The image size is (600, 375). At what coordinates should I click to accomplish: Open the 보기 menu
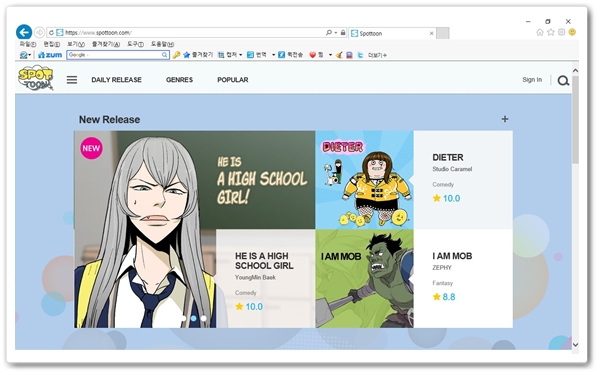76,44
